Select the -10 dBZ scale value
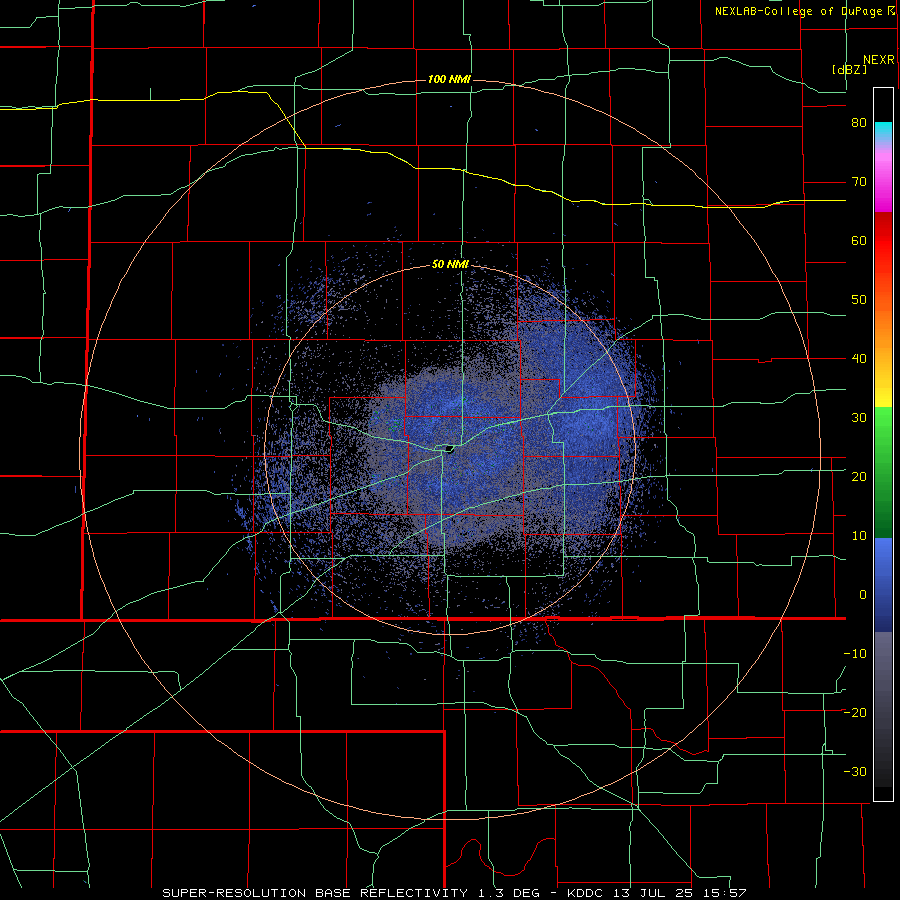This screenshot has height=900, width=900. (x=855, y=654)
